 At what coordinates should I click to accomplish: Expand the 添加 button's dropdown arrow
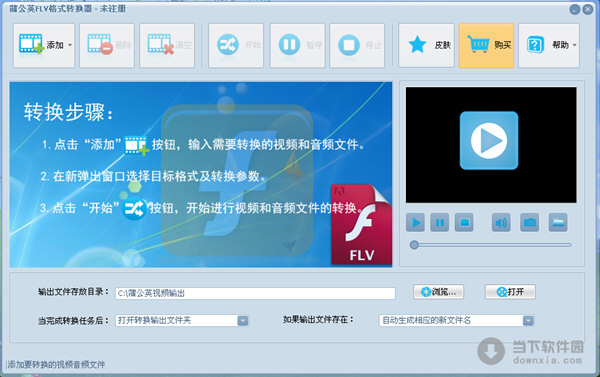click(x=70, y=45)
